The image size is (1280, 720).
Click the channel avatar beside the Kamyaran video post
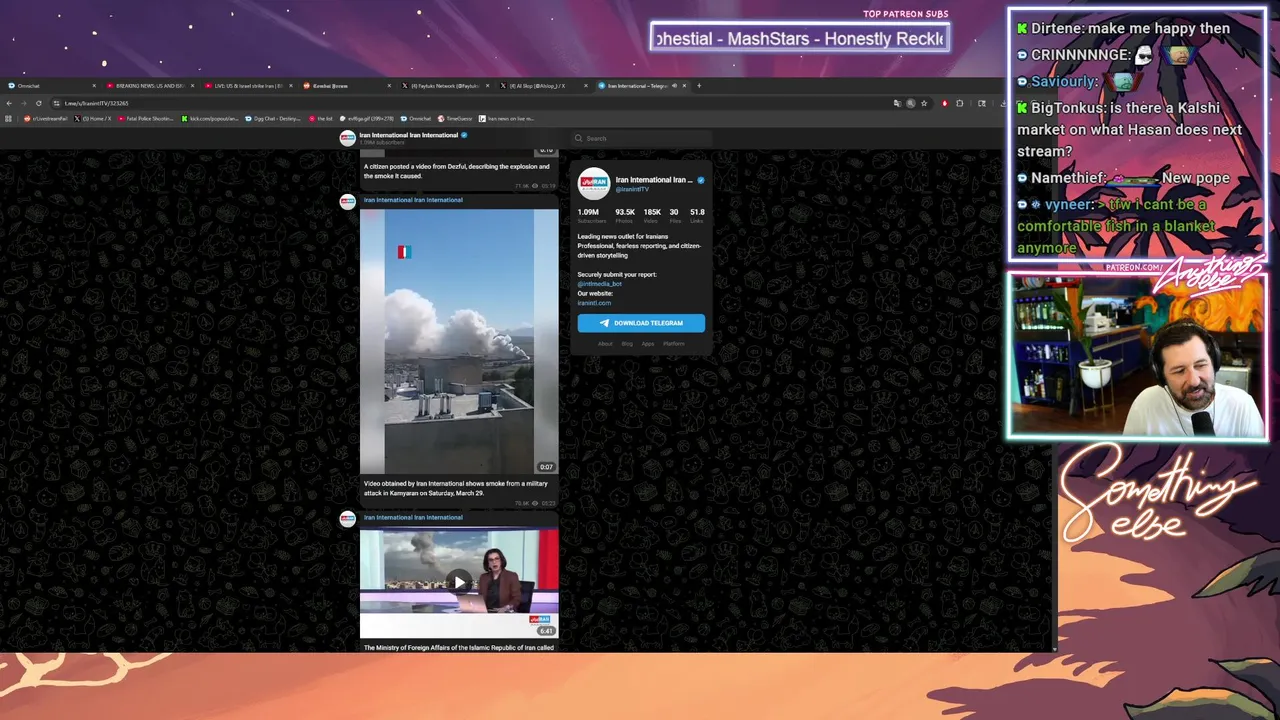pos(347,202)
